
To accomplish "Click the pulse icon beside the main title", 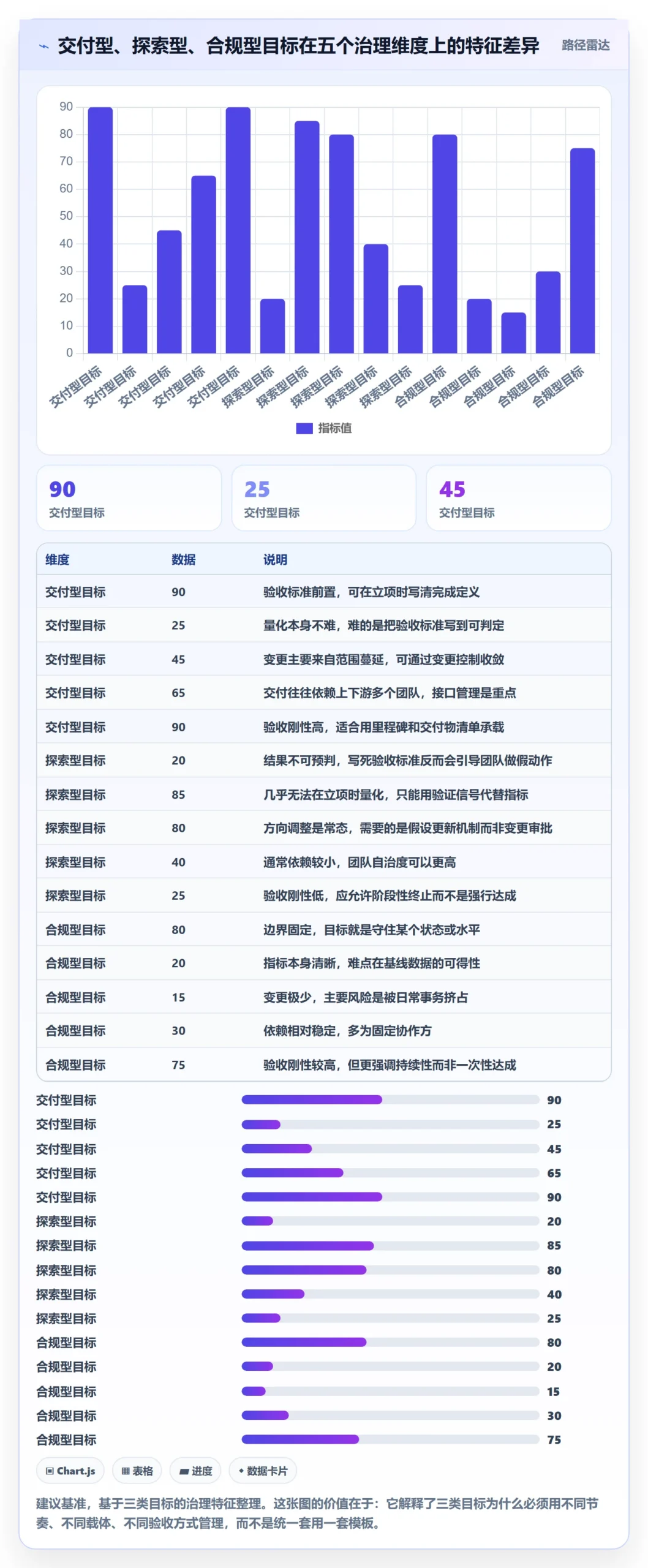I will [x=43, y=46].
